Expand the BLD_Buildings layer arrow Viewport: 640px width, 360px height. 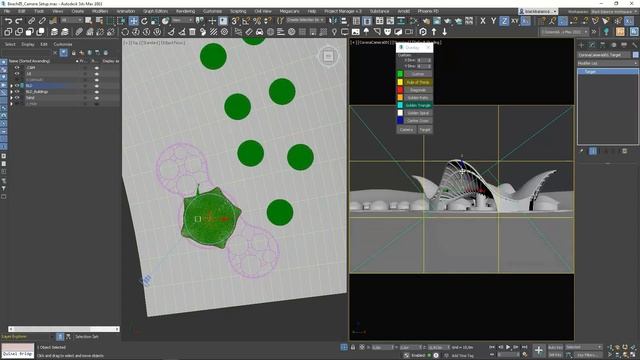(x=11, y=92)
